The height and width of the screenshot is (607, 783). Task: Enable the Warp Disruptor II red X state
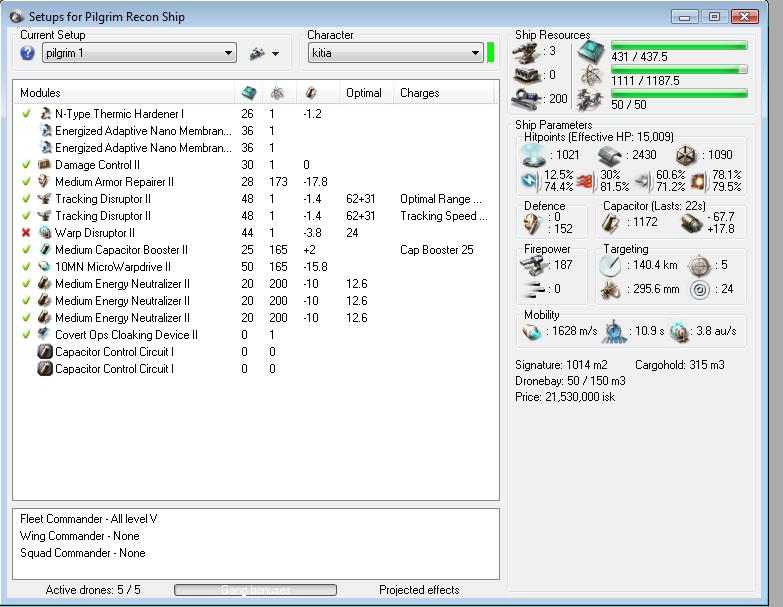point(26,233)
